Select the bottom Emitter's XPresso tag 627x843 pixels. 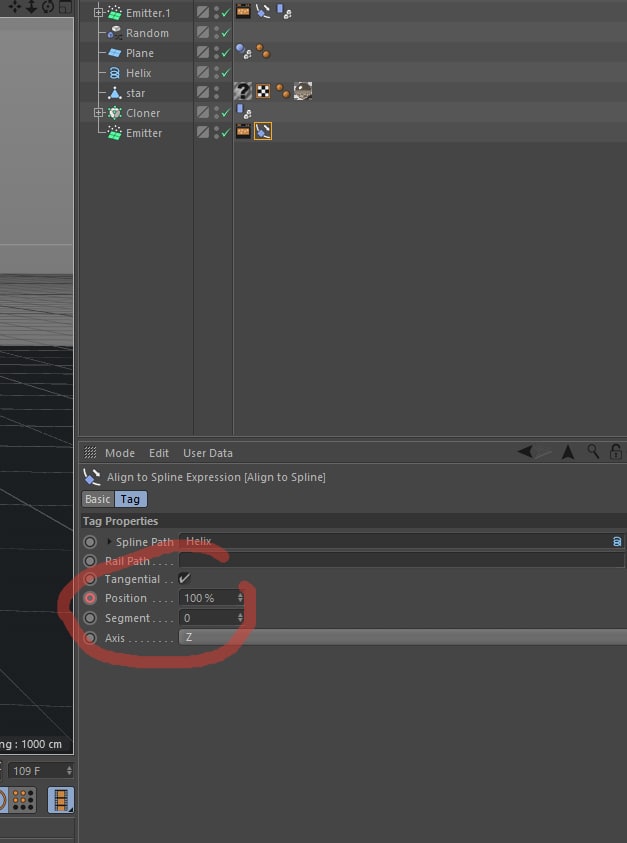[x=243, y=131]
